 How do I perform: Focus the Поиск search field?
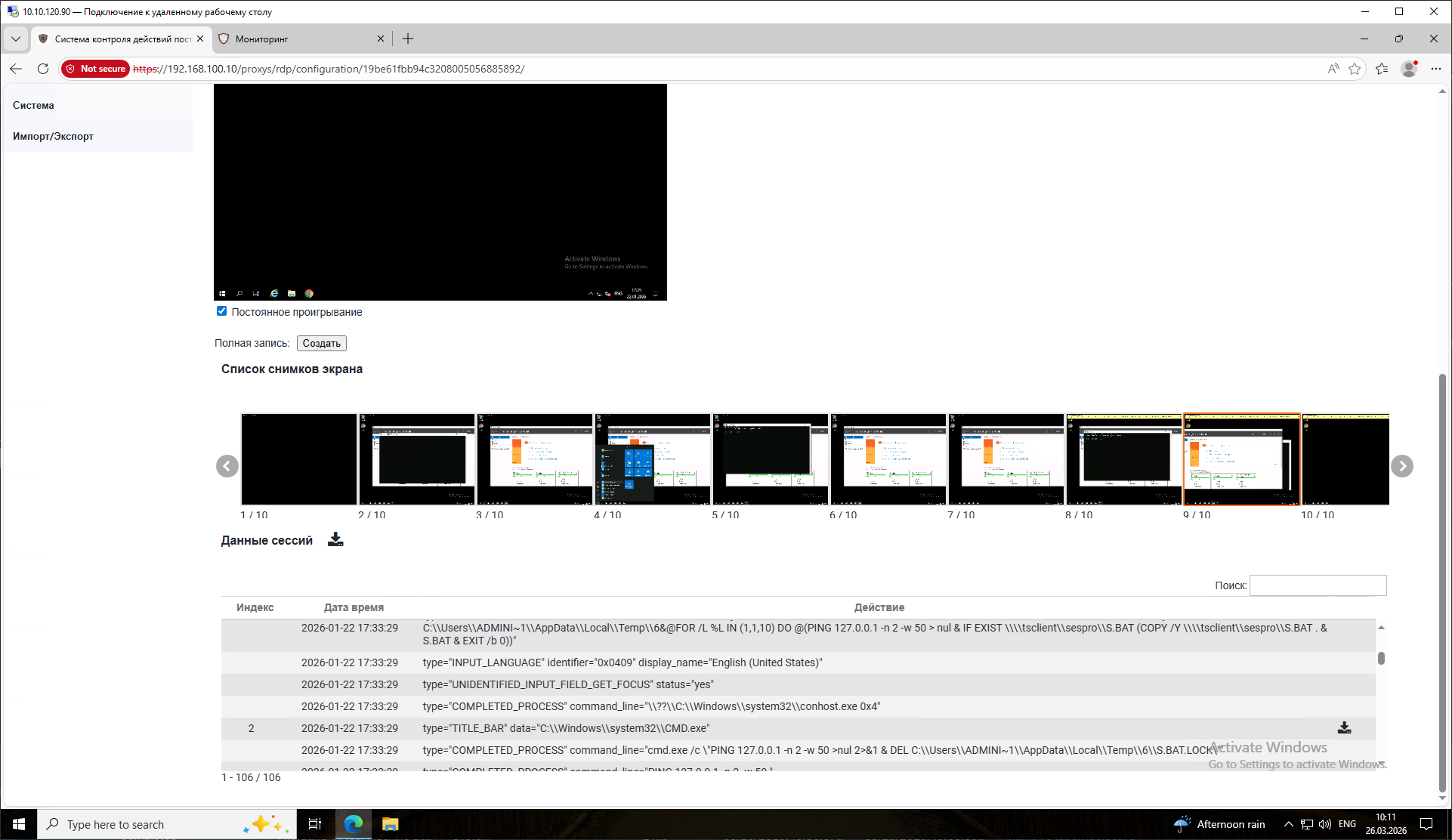click(1318, 585)
